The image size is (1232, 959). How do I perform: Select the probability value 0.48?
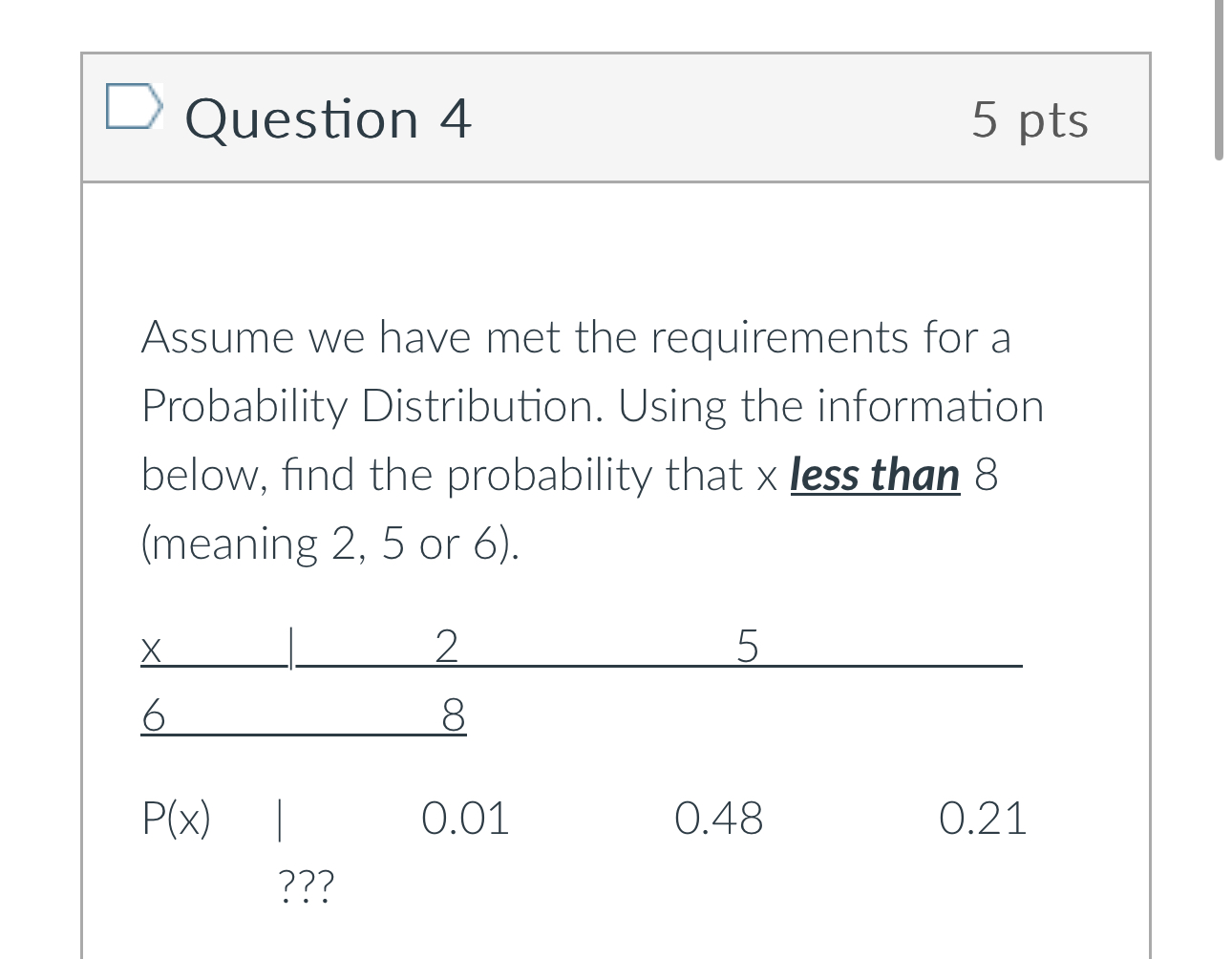point(719,819)
